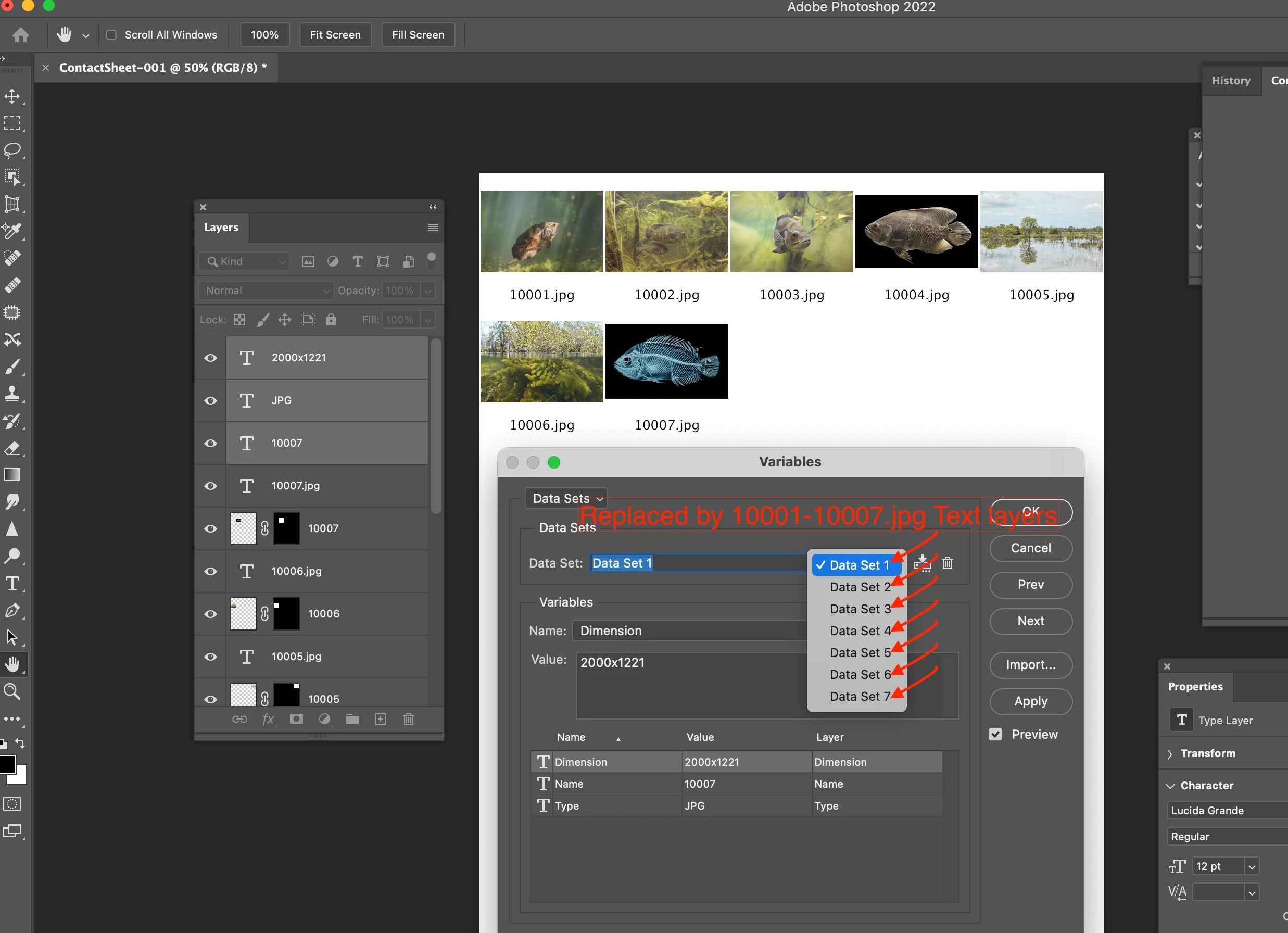Click the foreground color swatch

click(7, 764)
